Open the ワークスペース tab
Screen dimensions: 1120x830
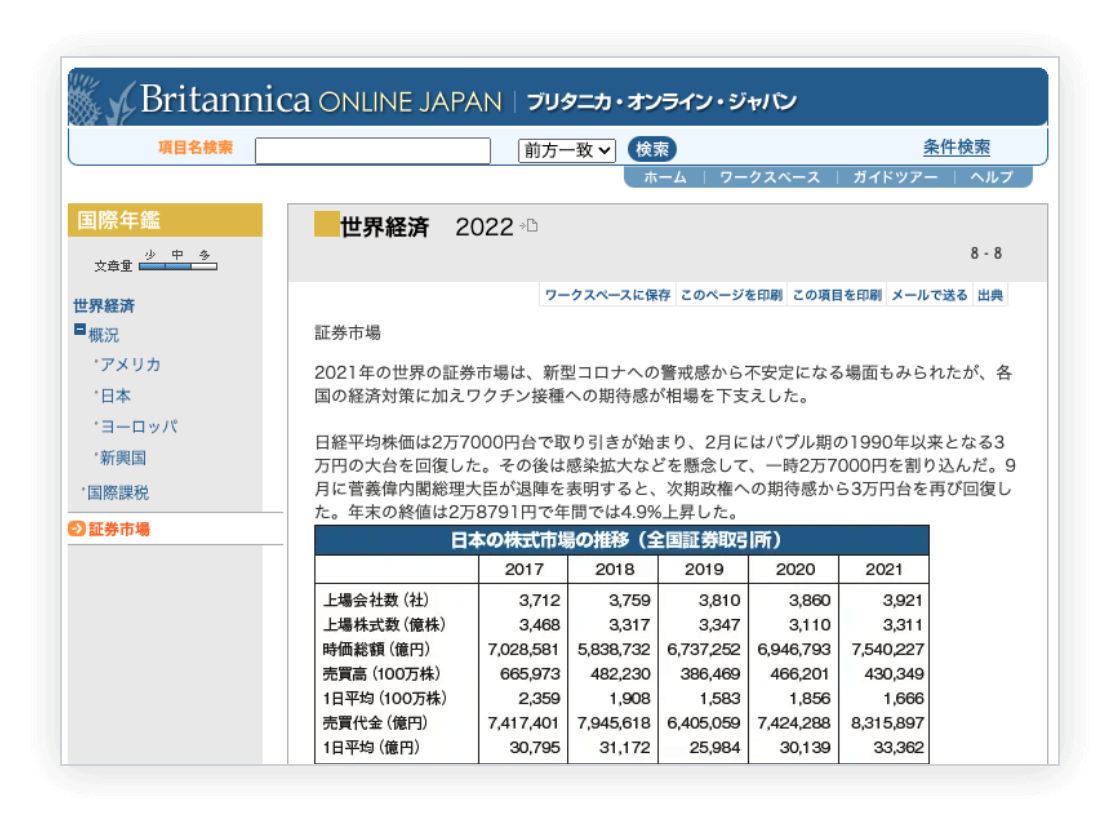[769, 177]
